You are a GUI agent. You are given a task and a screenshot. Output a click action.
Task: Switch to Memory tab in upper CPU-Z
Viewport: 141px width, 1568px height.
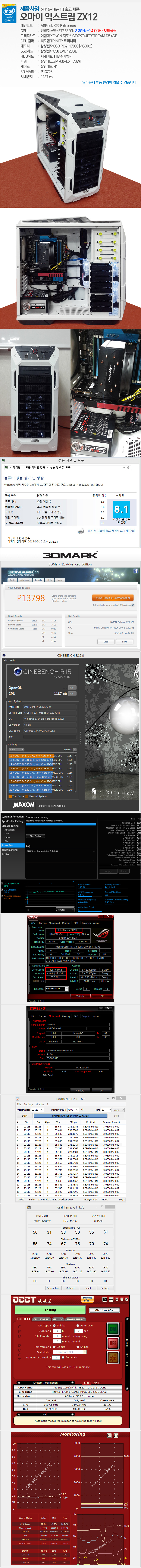[66, 923]
